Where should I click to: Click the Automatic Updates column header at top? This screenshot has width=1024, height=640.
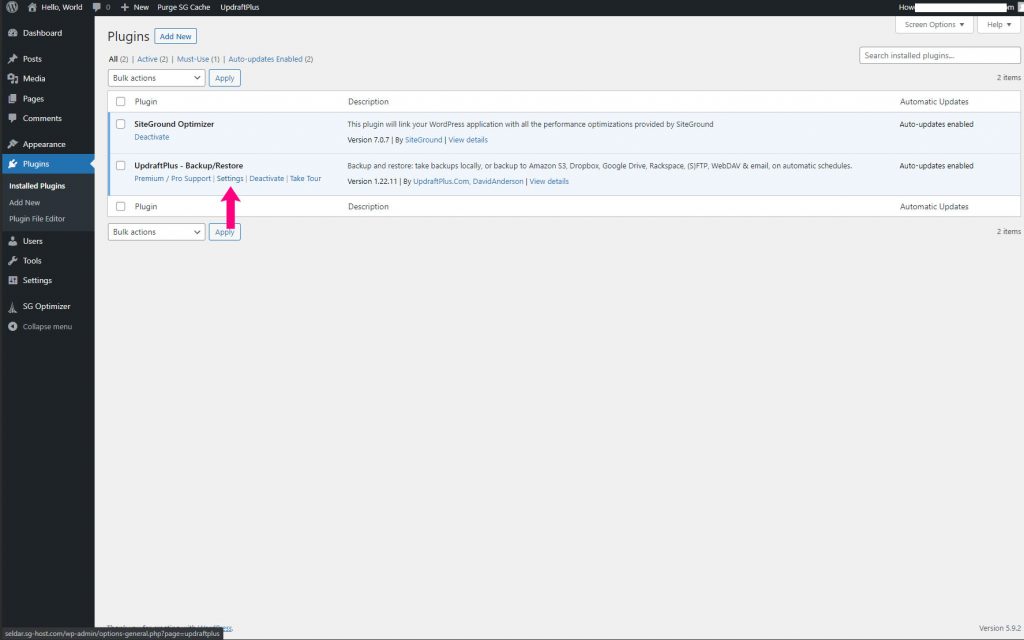point(934,101)
